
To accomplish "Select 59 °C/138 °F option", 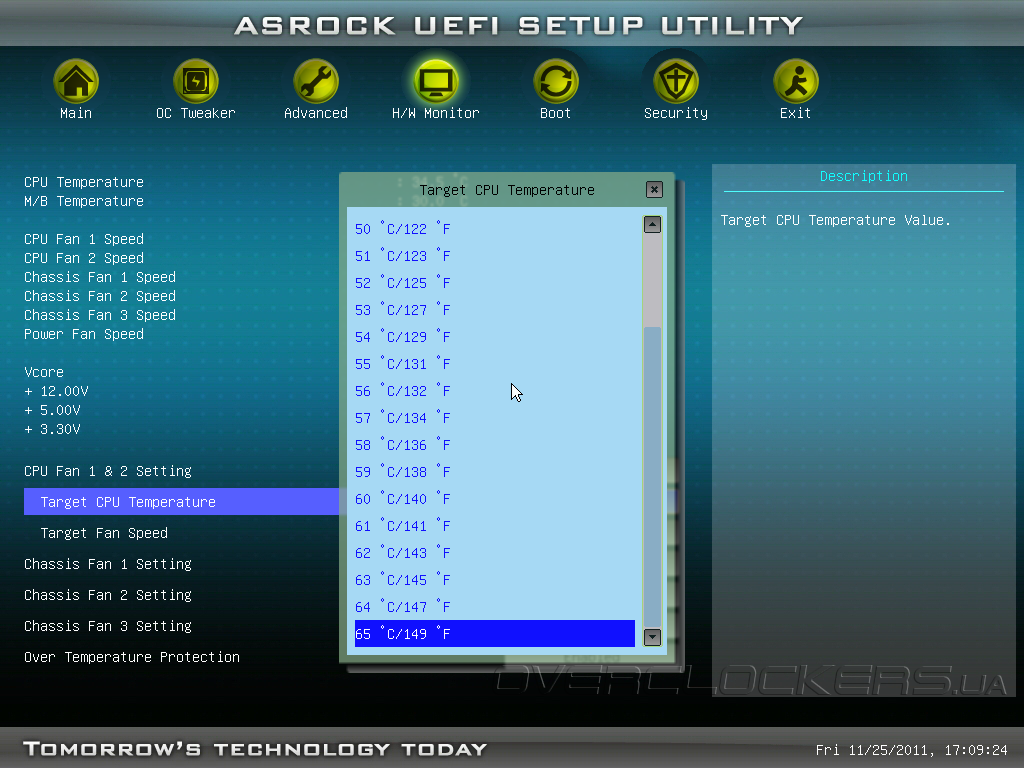I will pyautogui.click(x=494, y=472).
